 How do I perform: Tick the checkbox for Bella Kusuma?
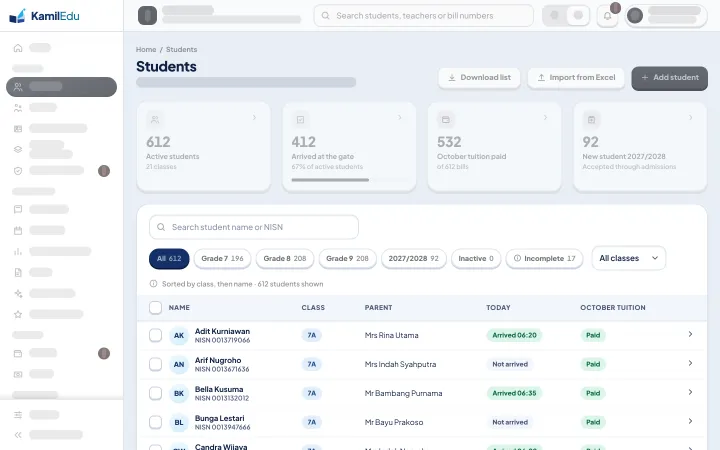point(155,393)
